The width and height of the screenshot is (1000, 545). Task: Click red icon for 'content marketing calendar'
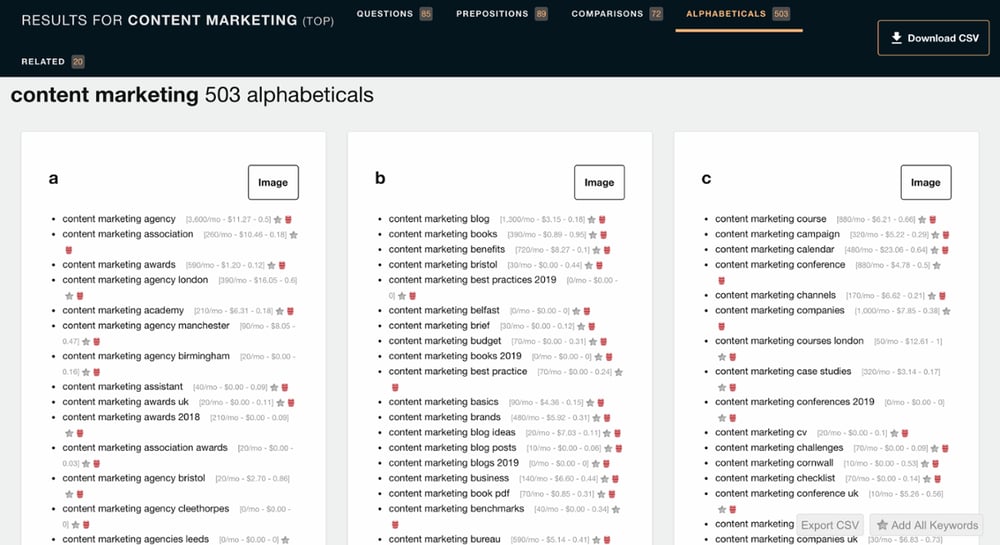945,250
